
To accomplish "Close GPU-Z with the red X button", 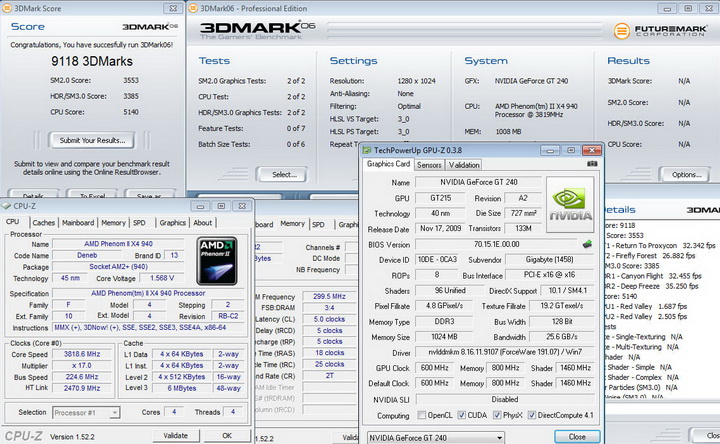I will (592, 150).
